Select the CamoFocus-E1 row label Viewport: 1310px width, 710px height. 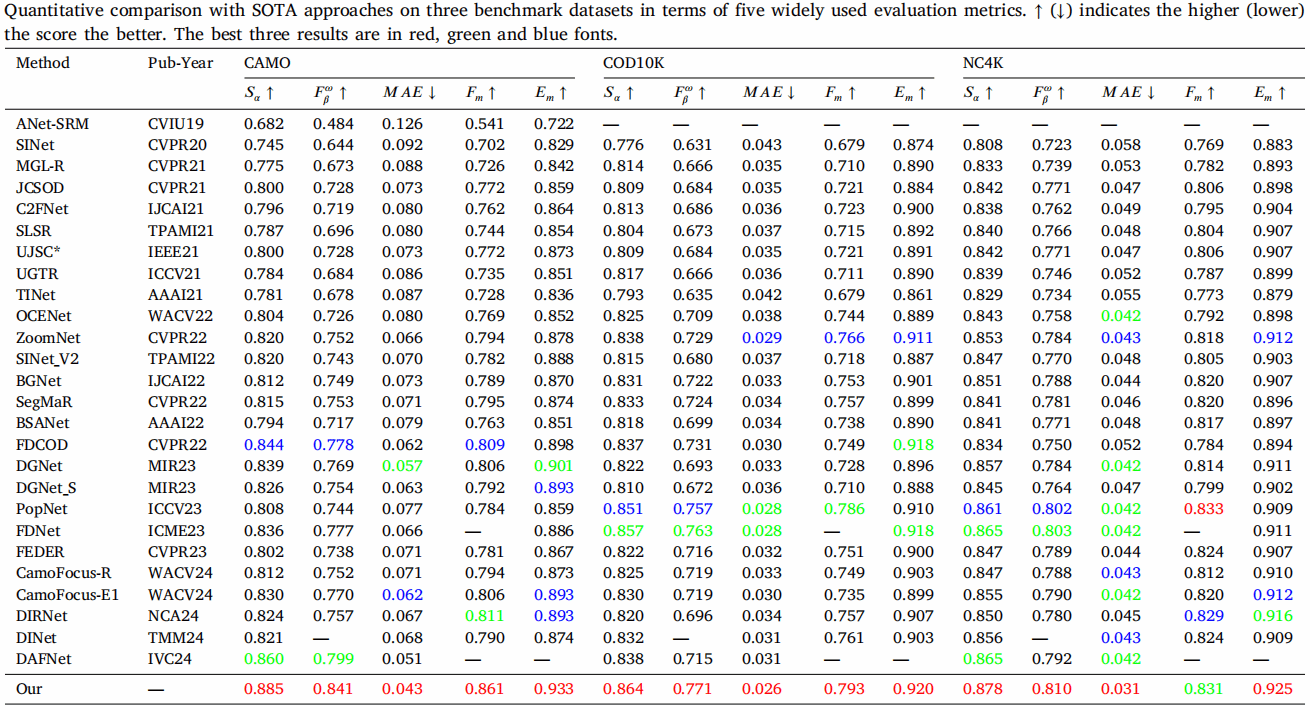(x=67, y=594)
